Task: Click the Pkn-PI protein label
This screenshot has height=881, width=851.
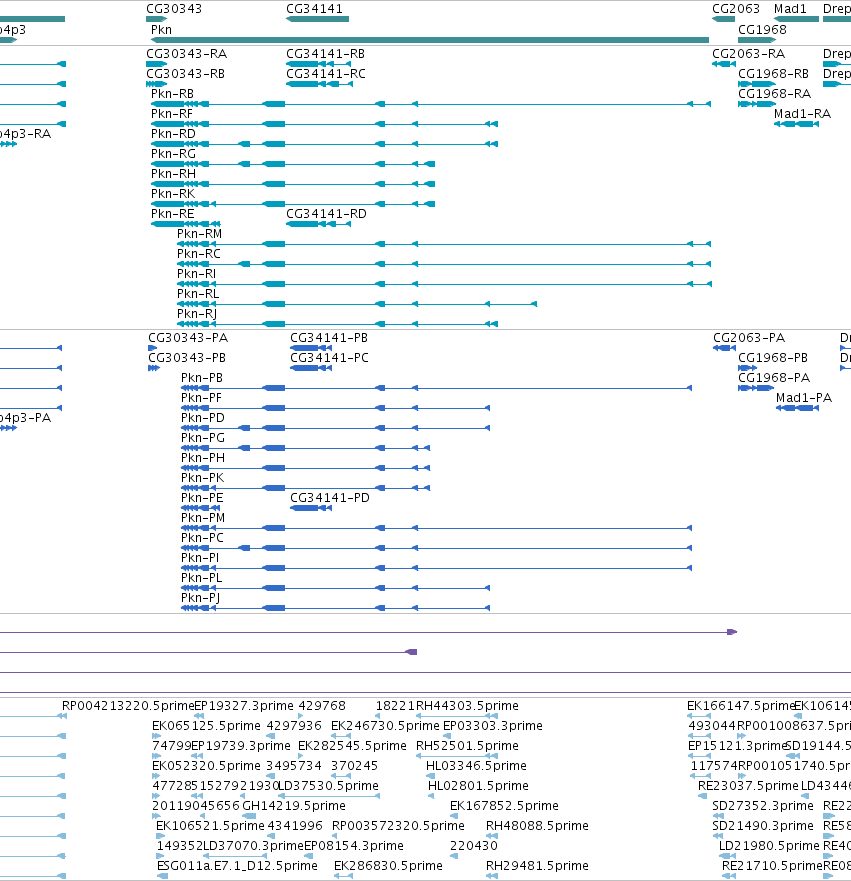Action: click(200, 558)
